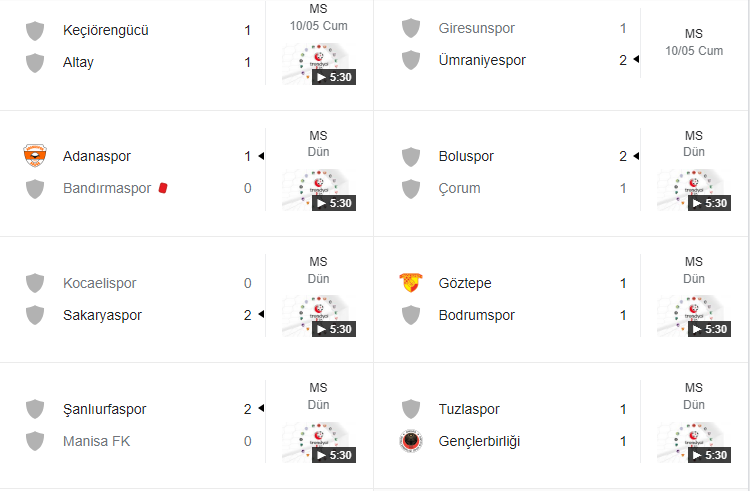The width and height of the screenshot is (750, 491).
Task: Open the Ümraniyespor team link
Action: click(482, 60)
